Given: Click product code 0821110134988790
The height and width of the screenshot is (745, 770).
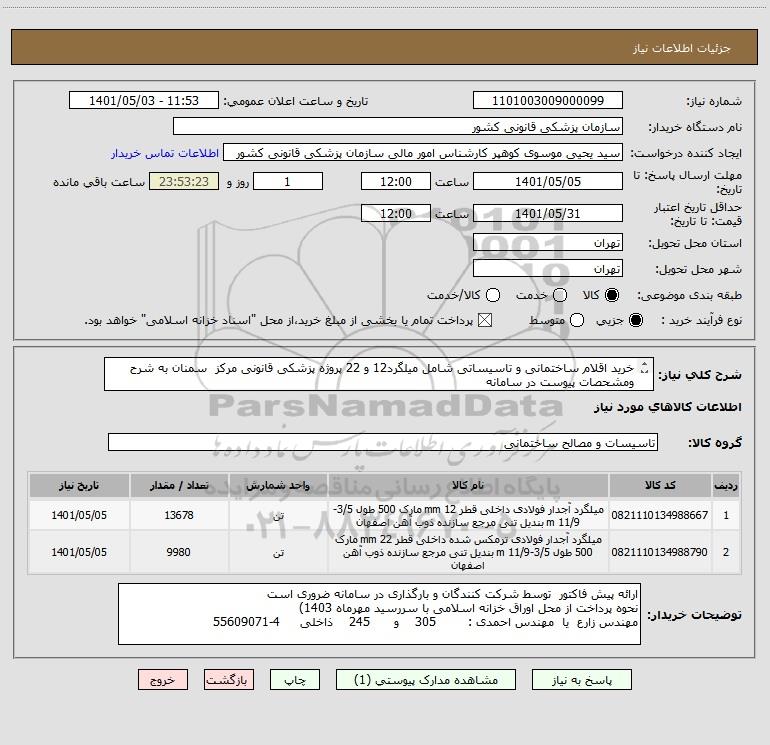Looking at the screenshot, I should pyautogui.click(x=660, y=552).
